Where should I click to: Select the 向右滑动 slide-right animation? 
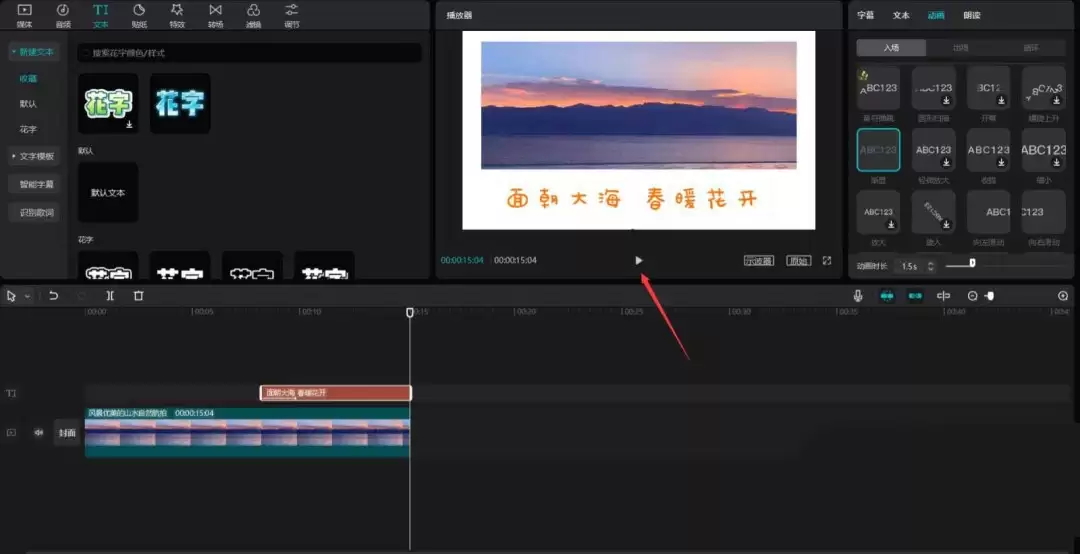coord(1043,212)
